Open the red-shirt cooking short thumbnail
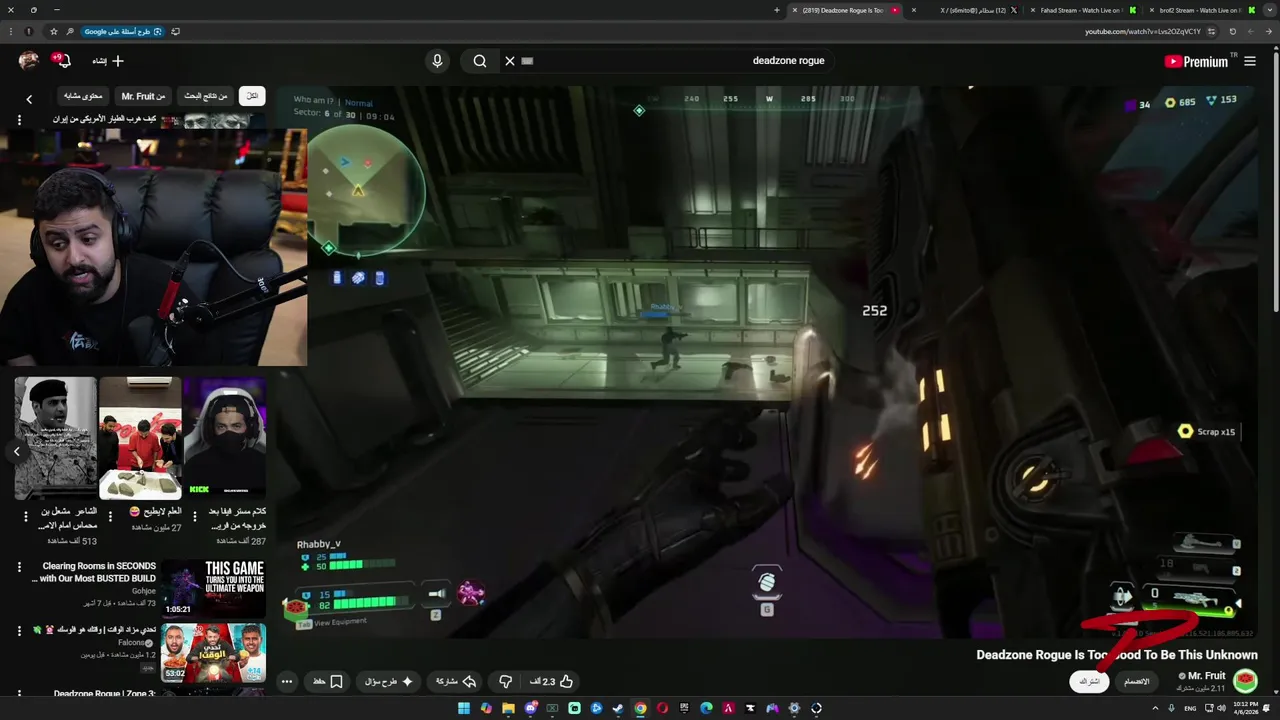The image size is (1280, 720). pyautogui.click(x=140, y=438)
